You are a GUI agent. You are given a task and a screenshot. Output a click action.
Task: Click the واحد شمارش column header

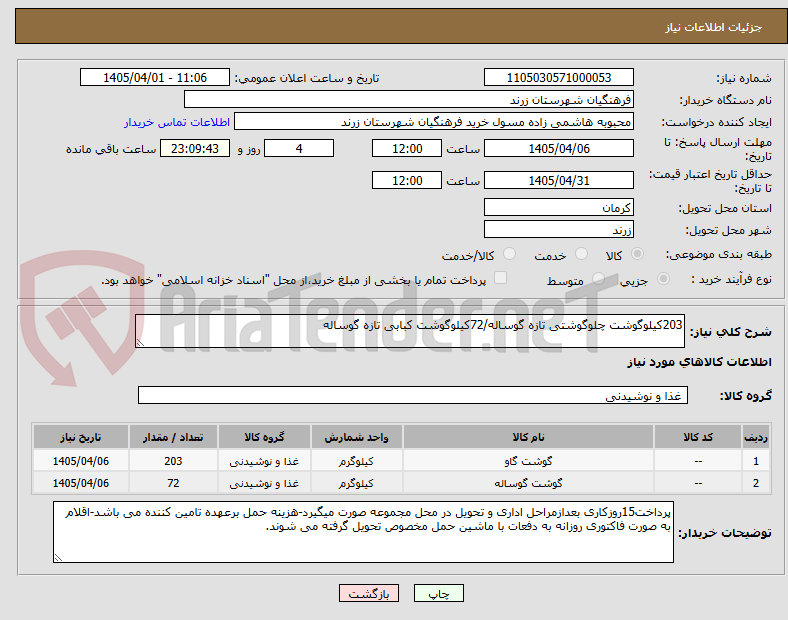[356, 437]
